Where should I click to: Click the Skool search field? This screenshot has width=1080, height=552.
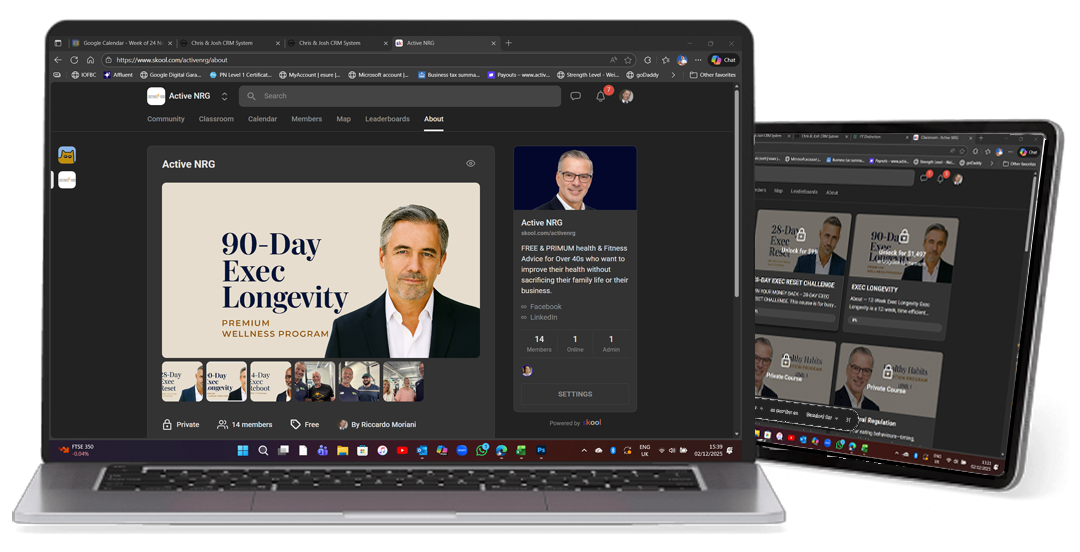click(400, 96)
